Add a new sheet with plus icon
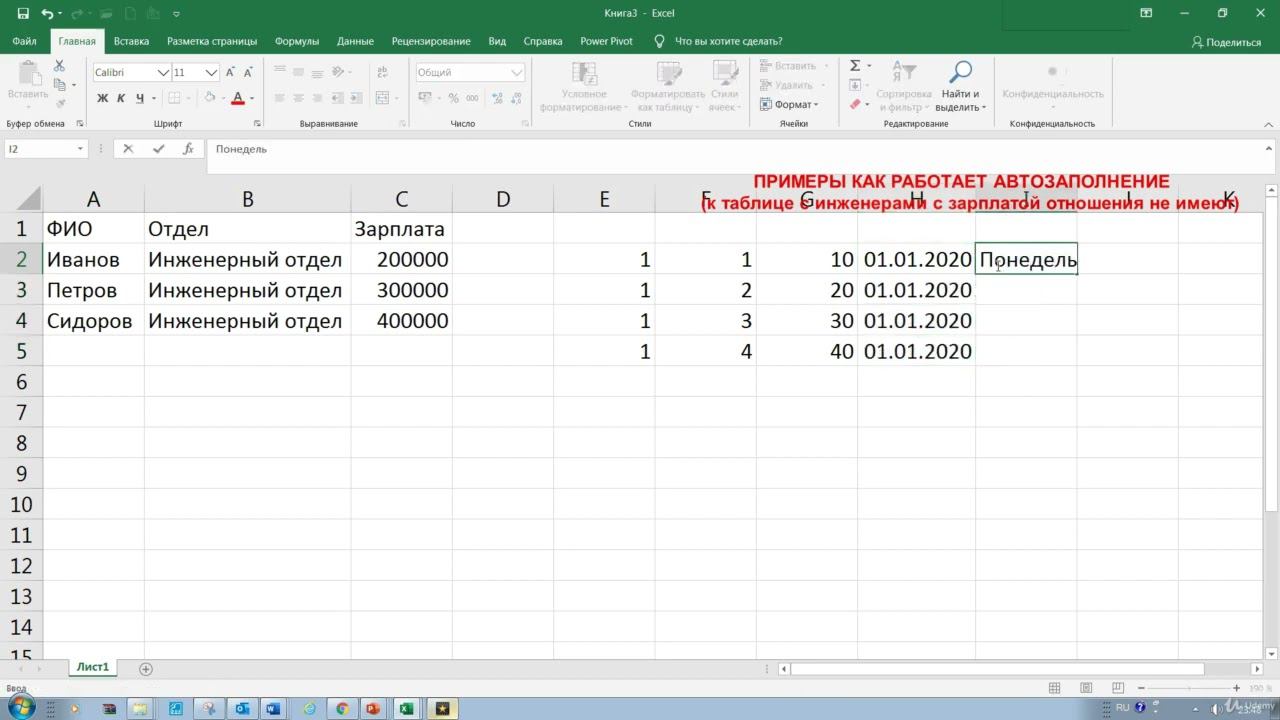1280x720 pixels. click(146, 669)
